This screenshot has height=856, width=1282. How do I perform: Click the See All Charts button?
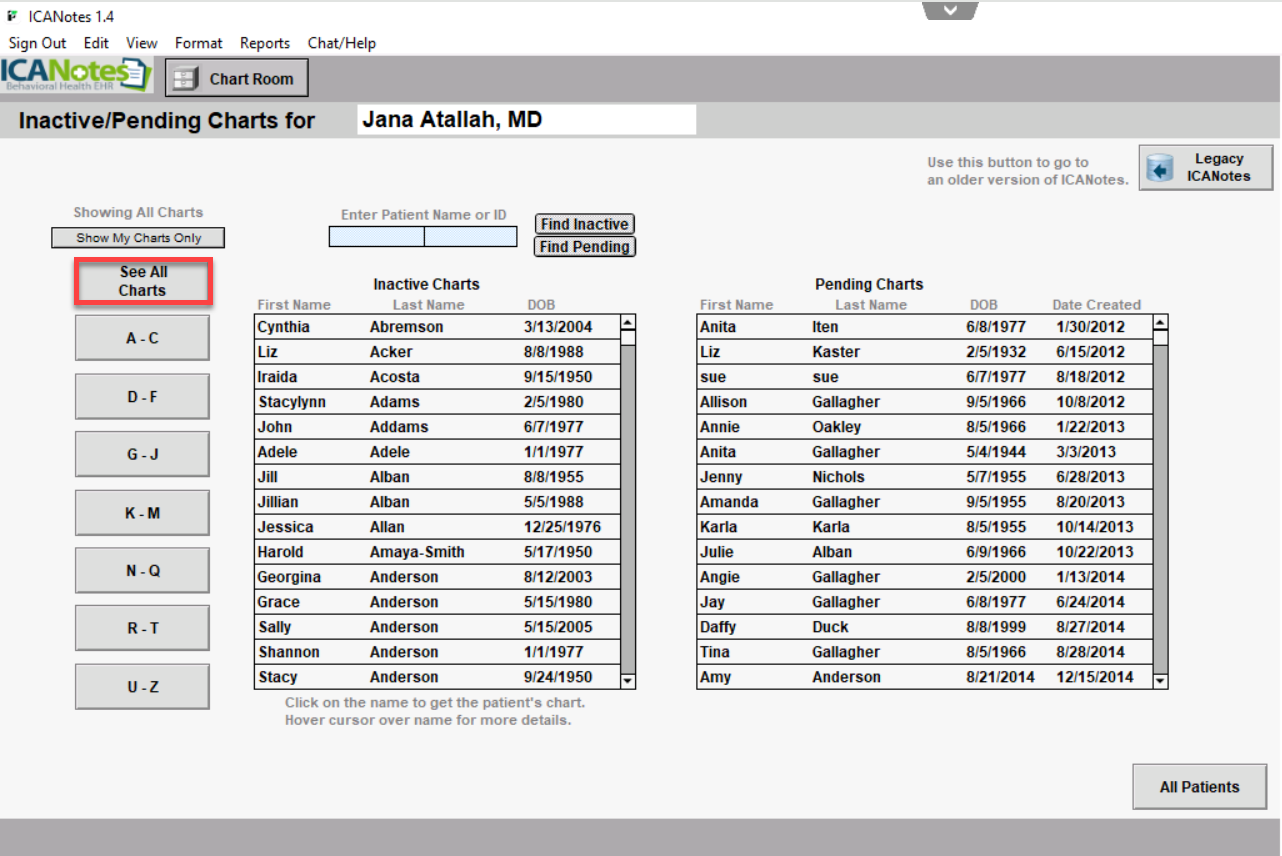(x=143, y=281)
